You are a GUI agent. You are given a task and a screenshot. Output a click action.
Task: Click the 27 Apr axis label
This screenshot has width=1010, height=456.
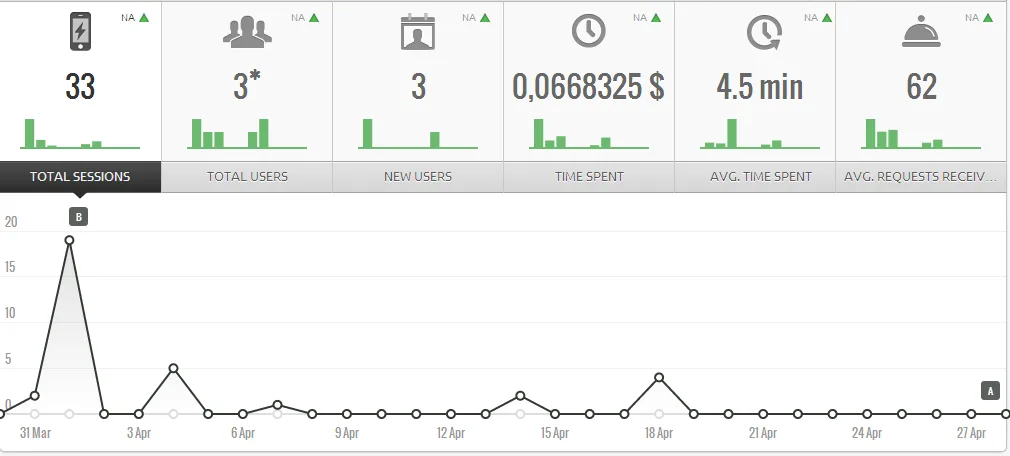click(x=971, y=433)
